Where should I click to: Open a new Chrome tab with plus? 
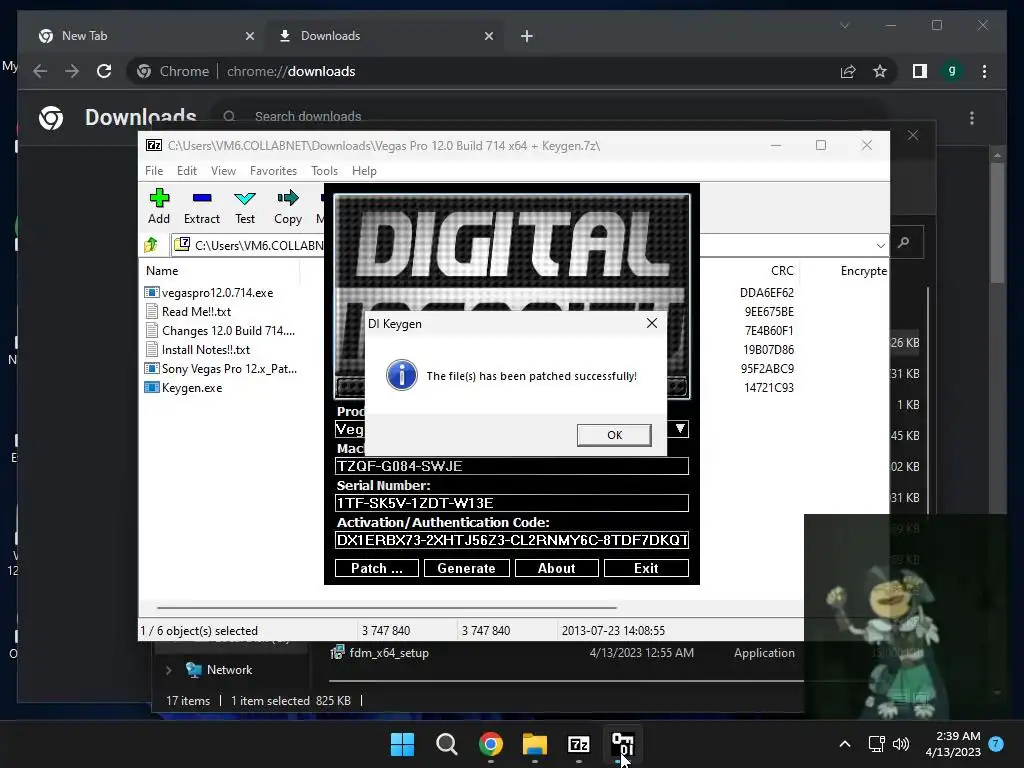(527, 36)
